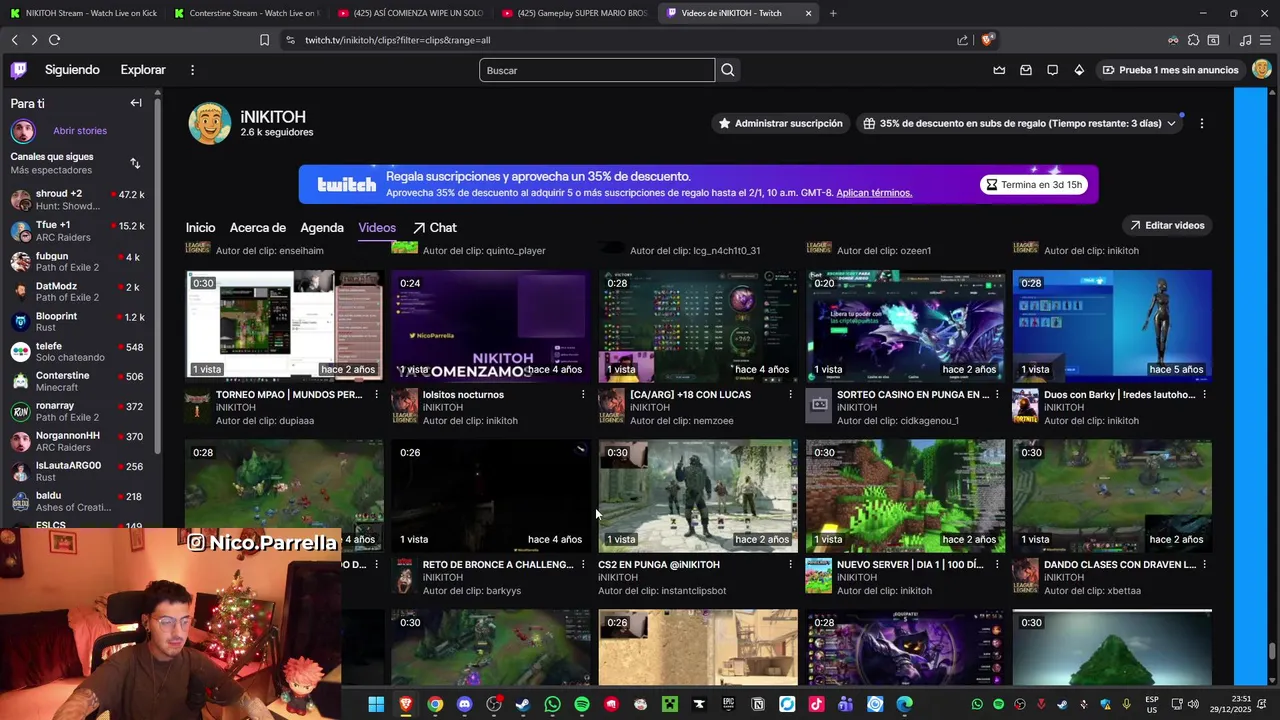Open the Brave hamburger menu
This screenshot has height=720, width=1280.
click(1265, 40)
